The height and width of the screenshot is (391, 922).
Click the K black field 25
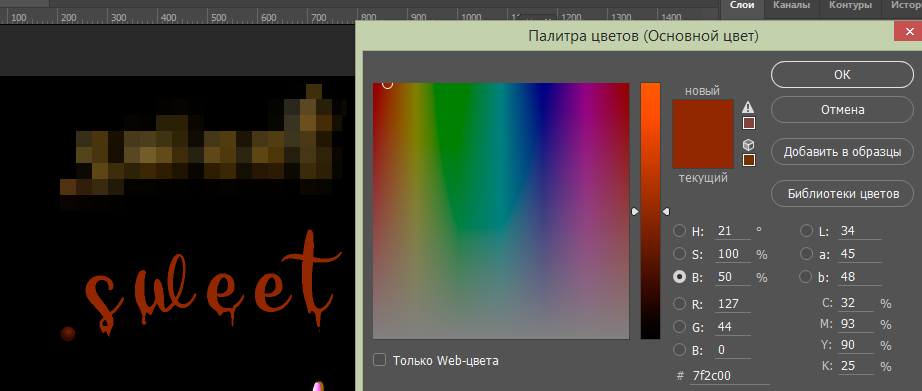point(856,366)
